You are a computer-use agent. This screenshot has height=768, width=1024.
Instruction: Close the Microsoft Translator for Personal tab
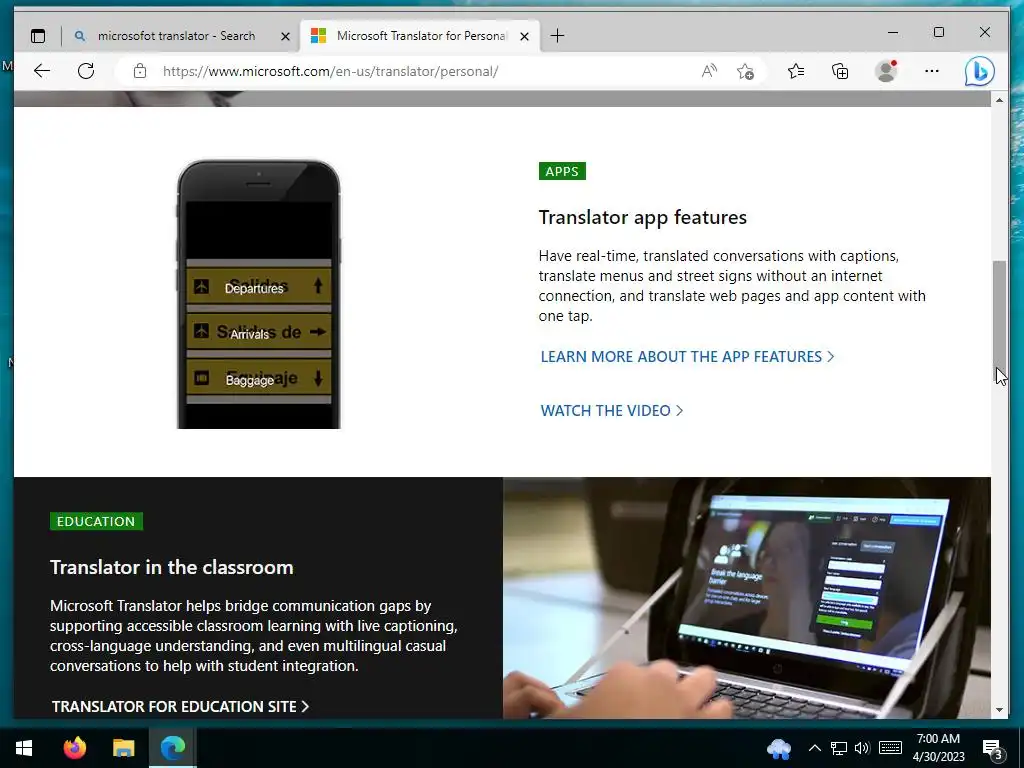[524, 37]
